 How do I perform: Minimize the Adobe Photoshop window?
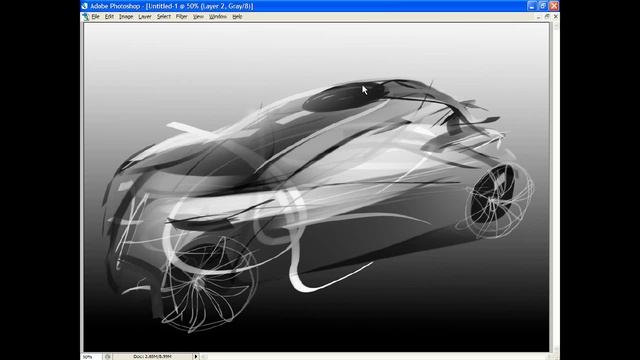pos(531,6)
